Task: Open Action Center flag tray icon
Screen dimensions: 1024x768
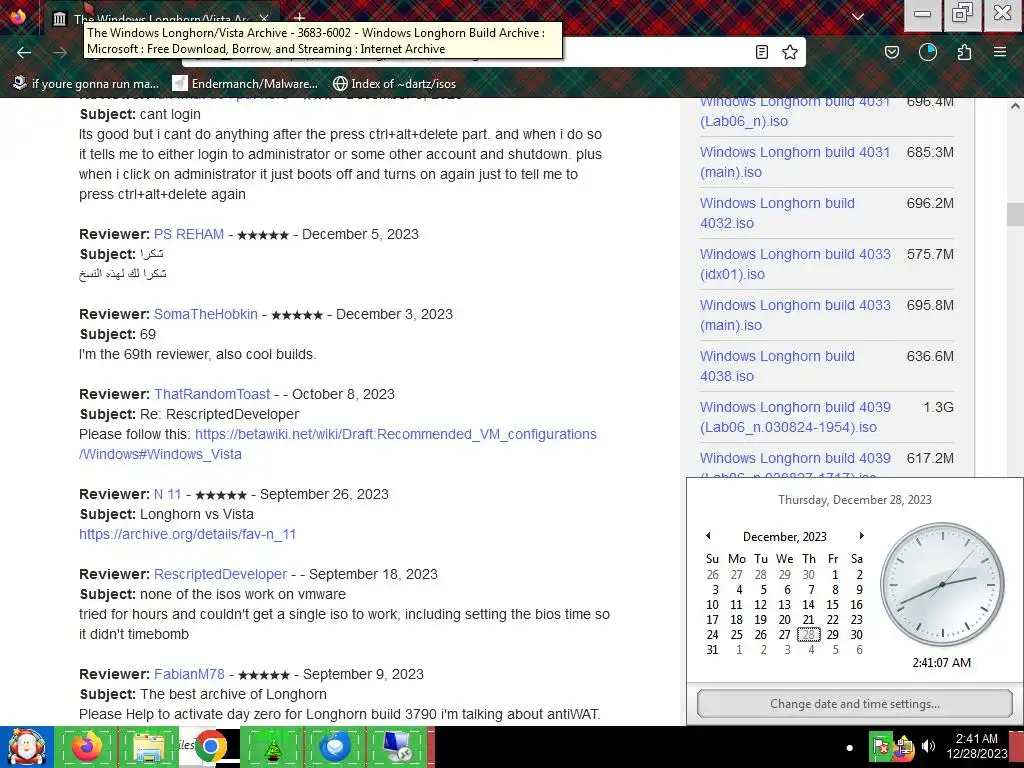Action: [x=880, y=747]
